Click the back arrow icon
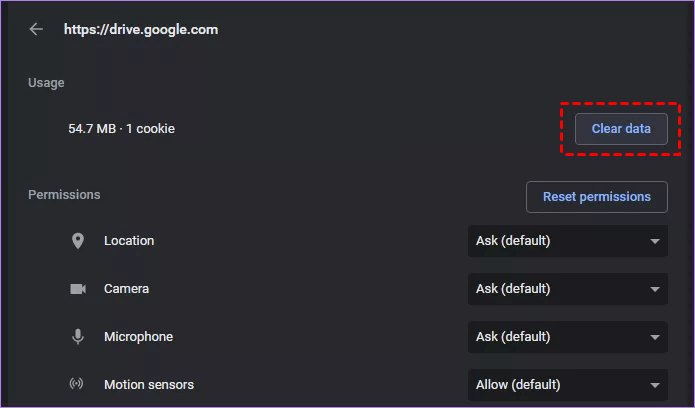This screenshot has height=408, width=695. pos(37,30)
